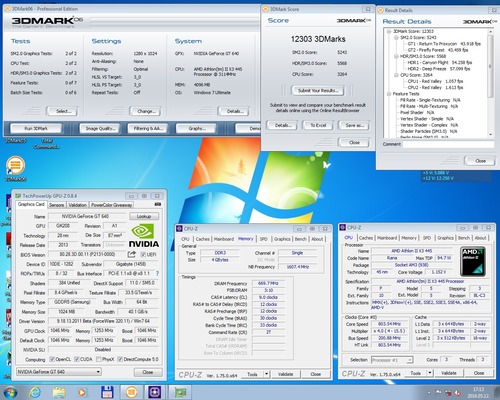Open Mainboard tab in CPU-Z CPU window
The width and height of the screenshot is (500, 400).
(387, 238)
